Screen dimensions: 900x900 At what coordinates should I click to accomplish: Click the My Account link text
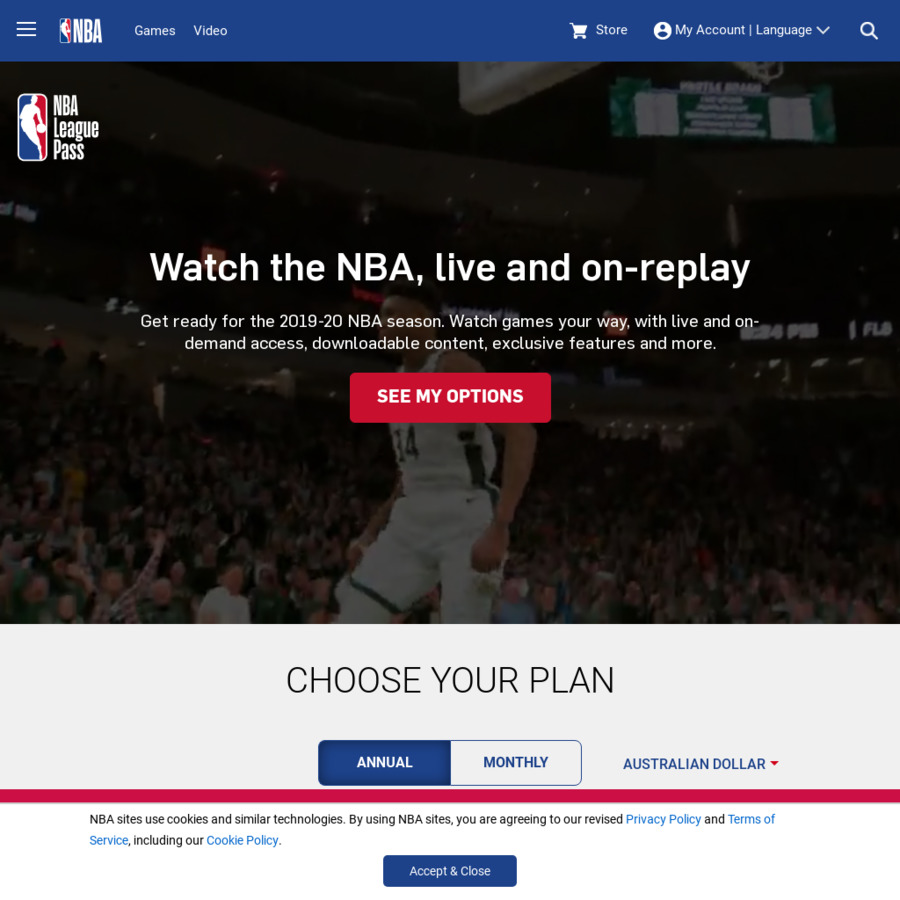pos(710,30)
